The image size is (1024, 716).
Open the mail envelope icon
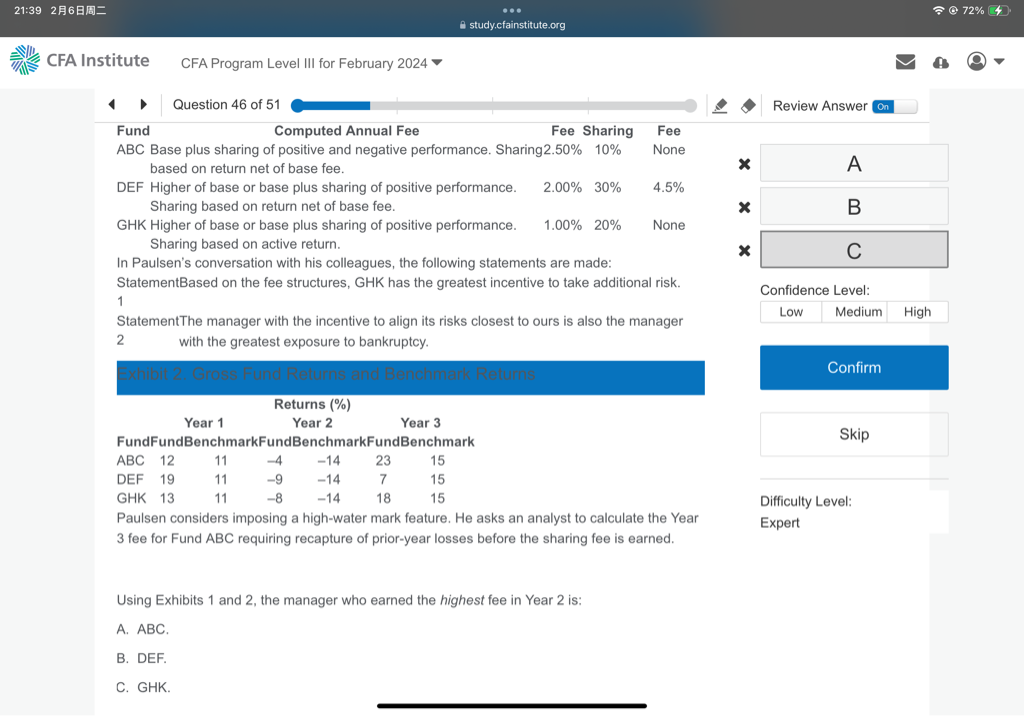click(x=905, y=62)
